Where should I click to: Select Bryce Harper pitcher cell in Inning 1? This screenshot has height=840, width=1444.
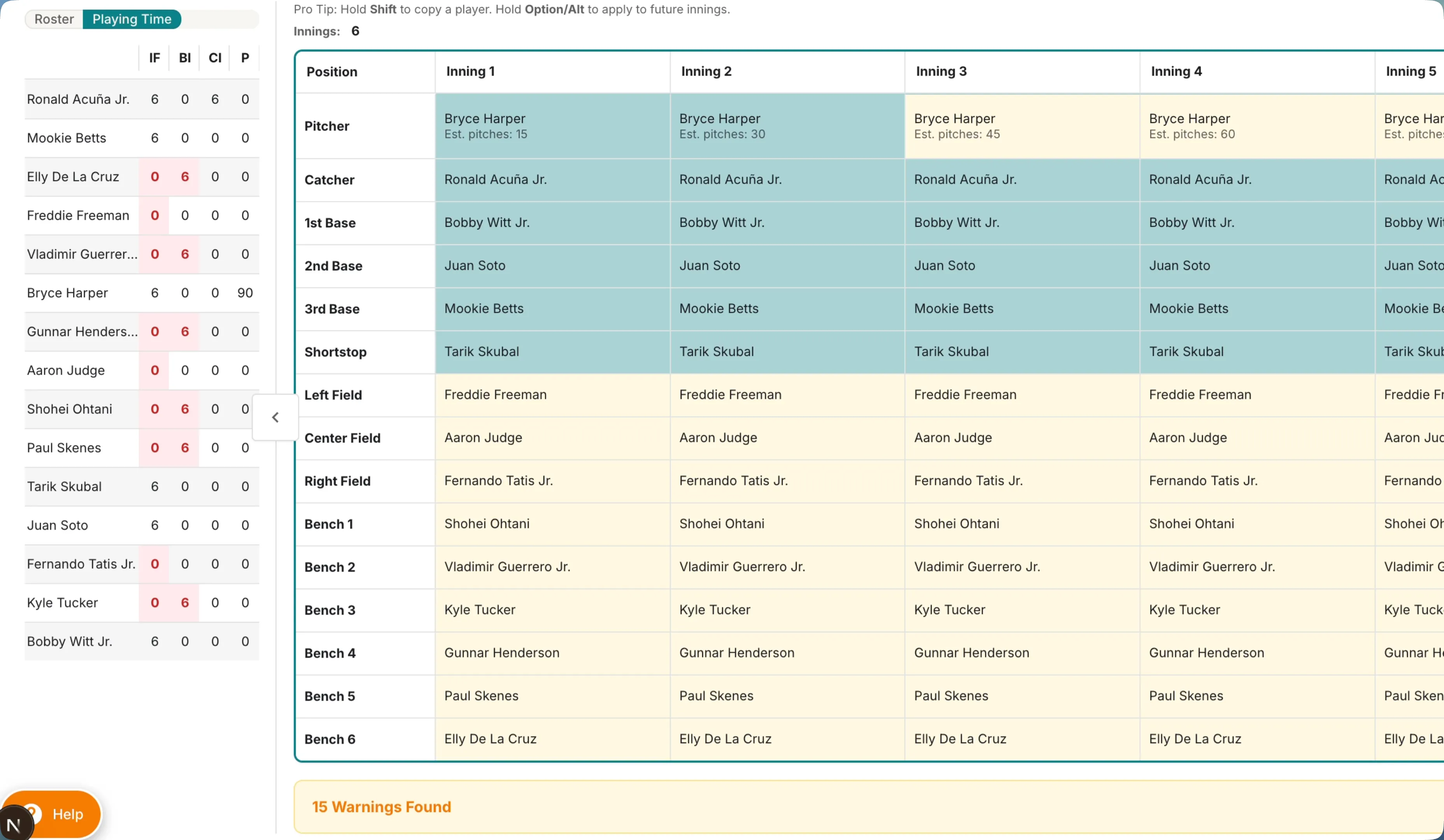click(x=552, y=126)
